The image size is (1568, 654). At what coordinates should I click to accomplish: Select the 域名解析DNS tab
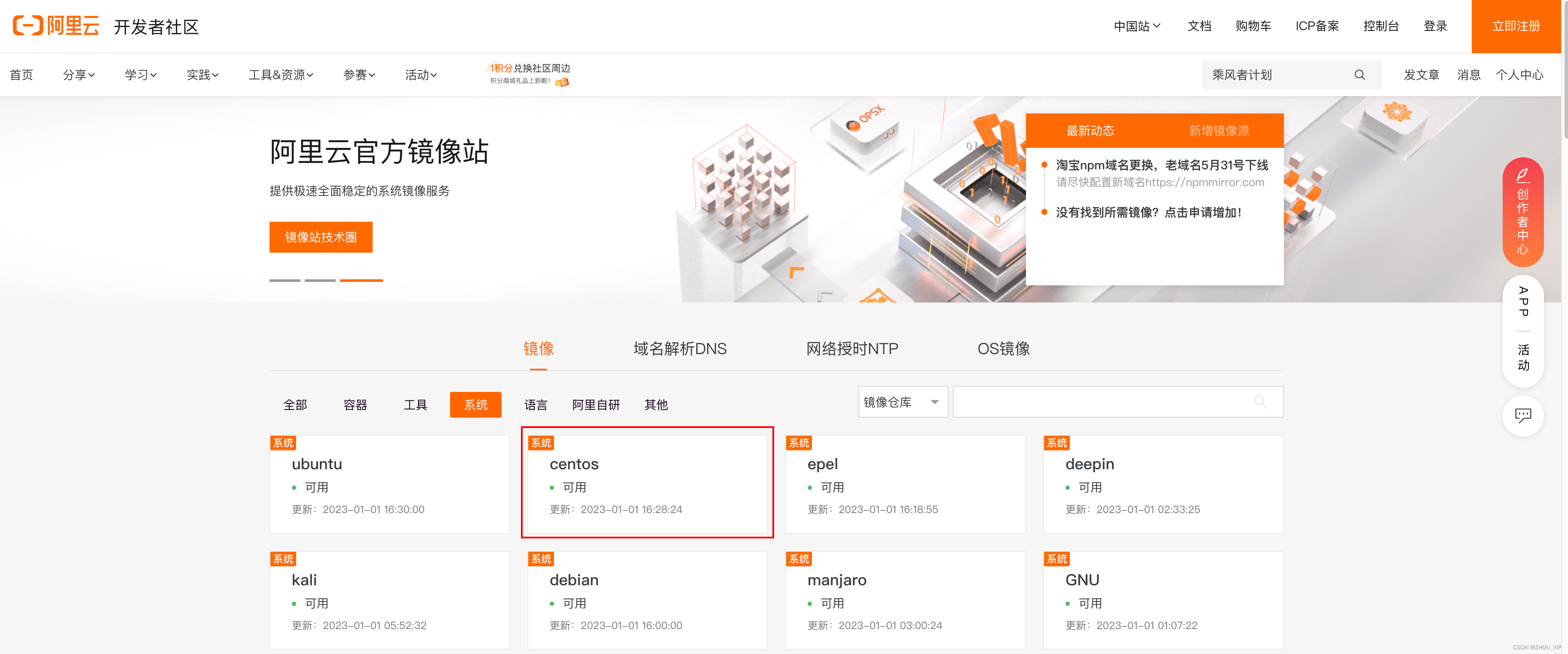coord(680,348)
